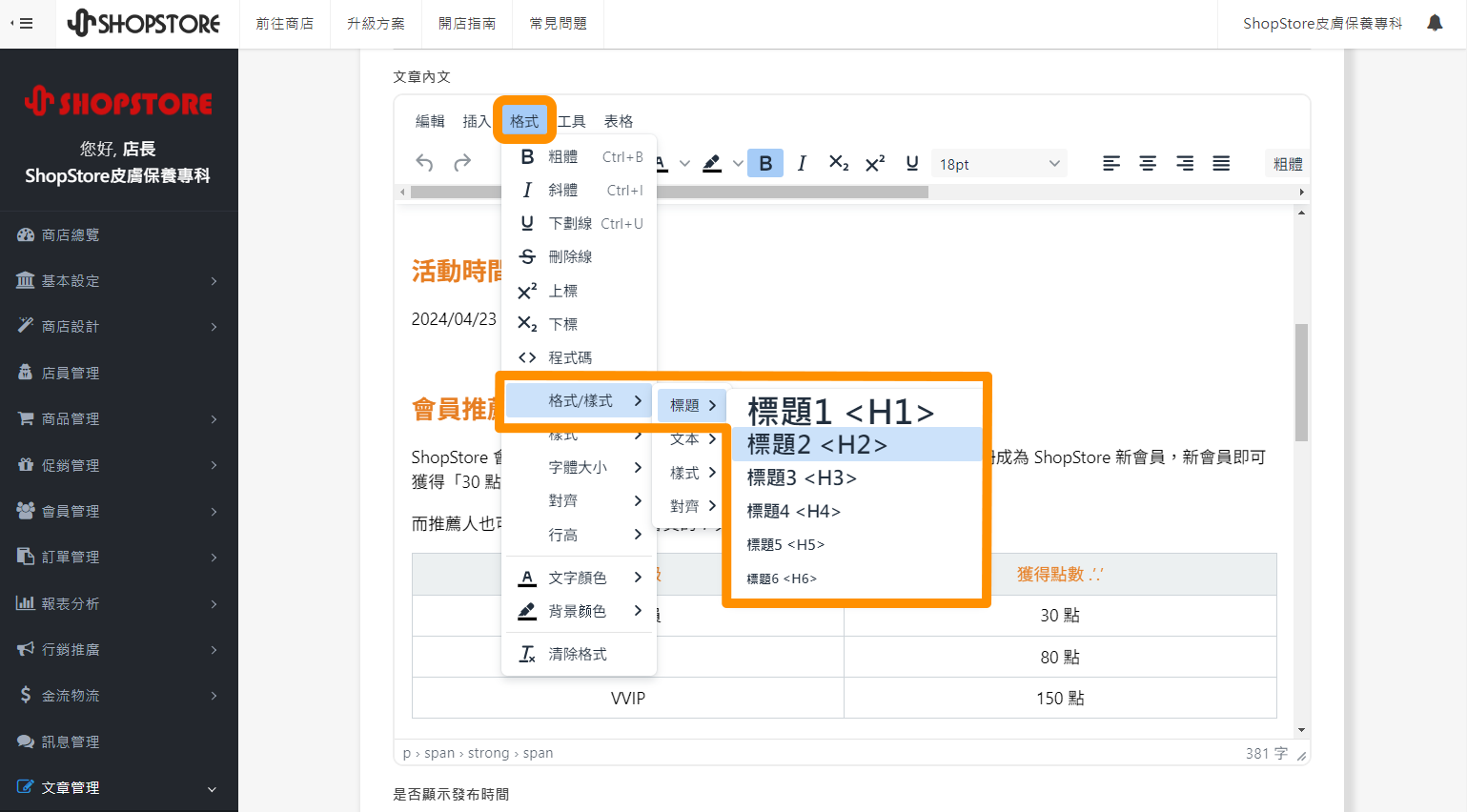1467x812 pixels.
Task: Select 標題6 <H6> heading
Action: tap(856, 579)
